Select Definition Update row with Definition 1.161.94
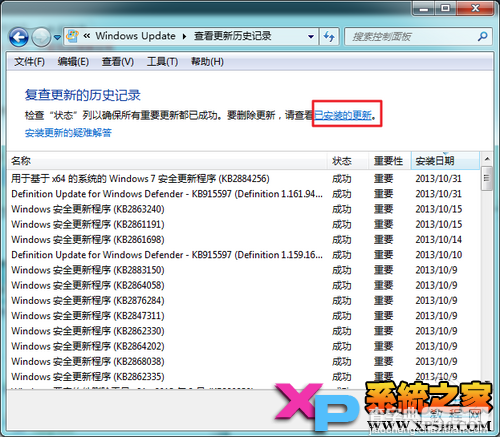This screenshot has width=500, height=437. (x=243, y=194)
